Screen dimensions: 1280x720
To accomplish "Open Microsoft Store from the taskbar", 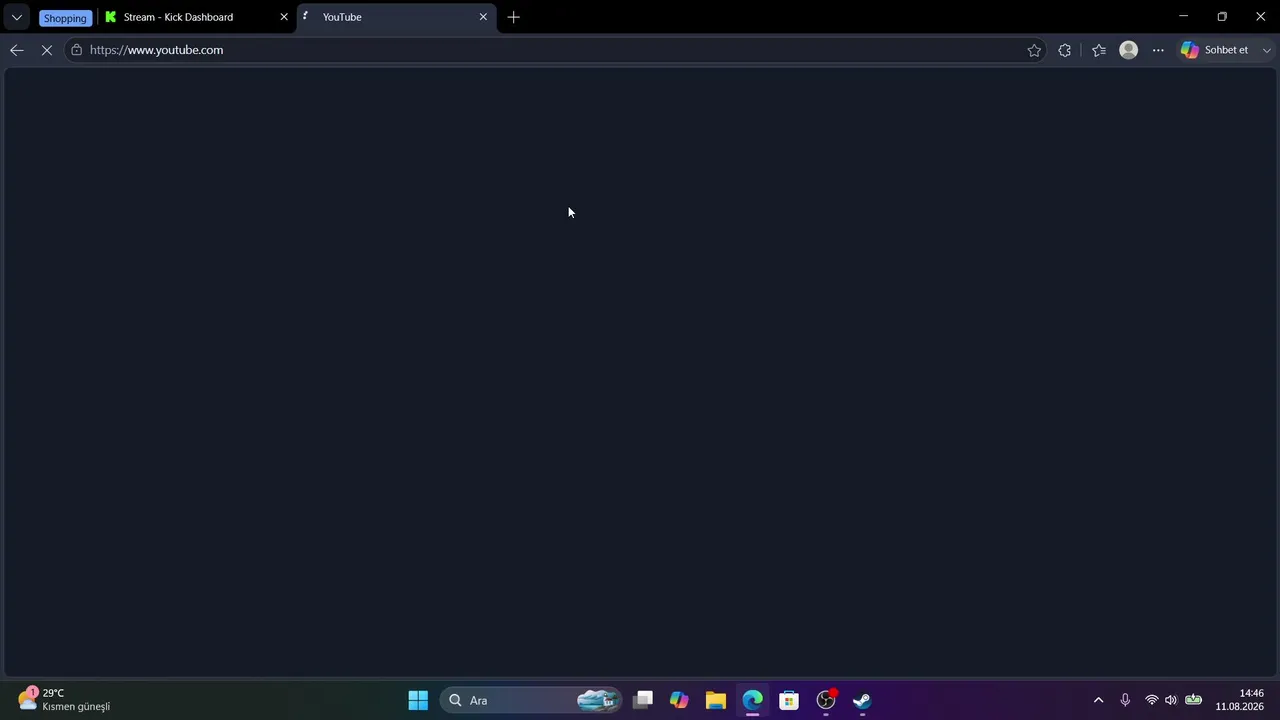I will tap(789, 700).
